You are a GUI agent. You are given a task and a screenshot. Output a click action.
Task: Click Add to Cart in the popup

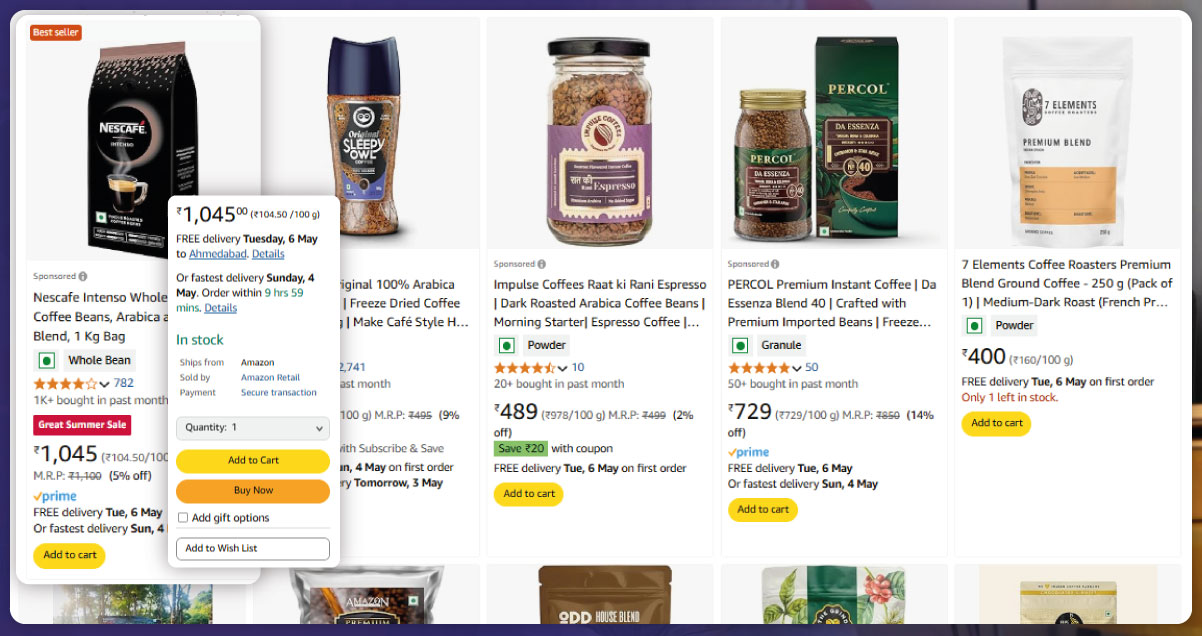[253, 461]
